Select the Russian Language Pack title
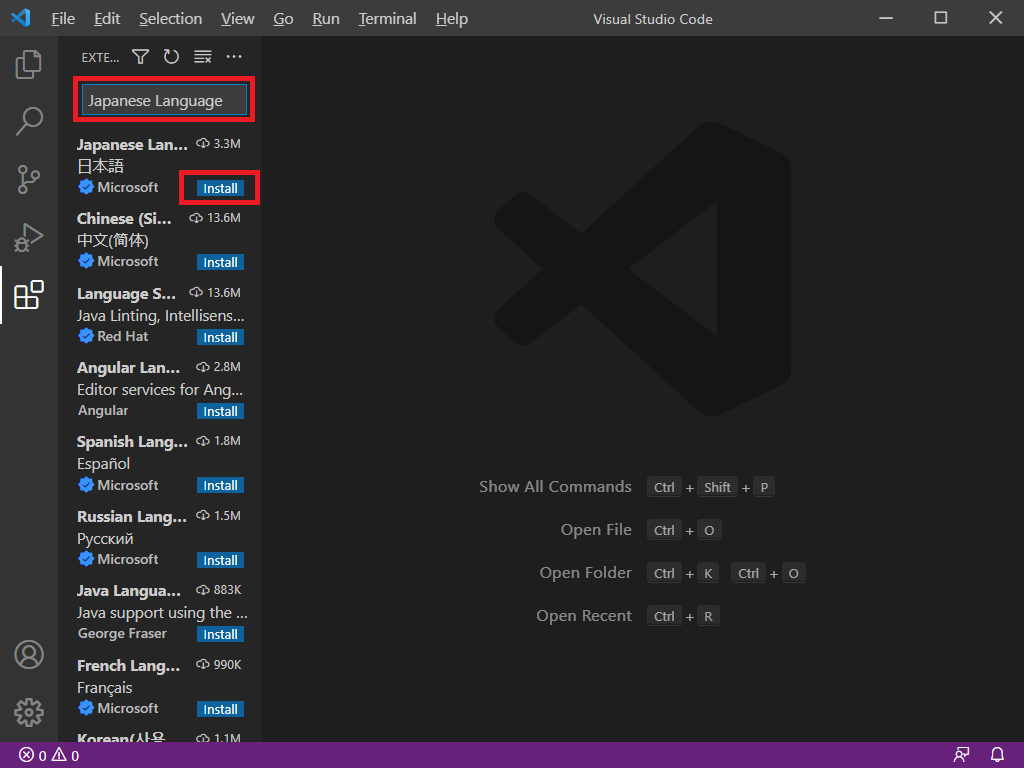1024x768 pixels. (132, 517)
